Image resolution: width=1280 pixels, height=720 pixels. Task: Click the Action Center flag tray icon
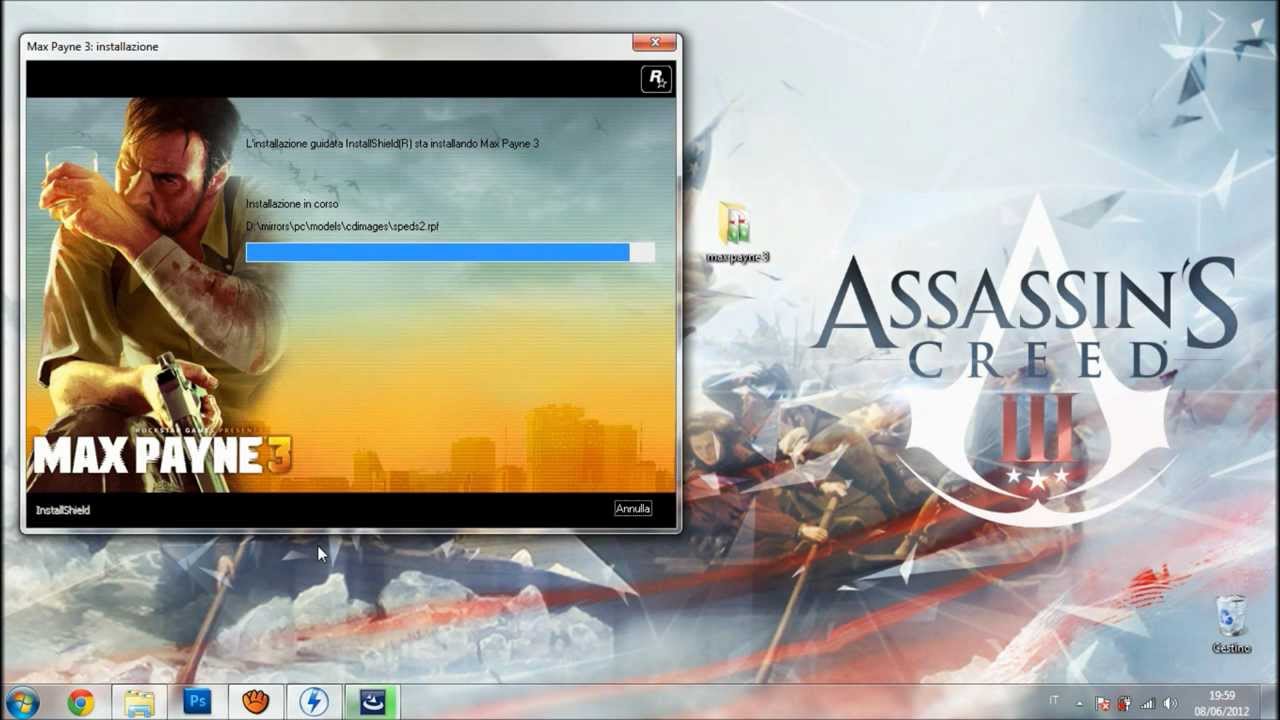tap(1102, 704)
